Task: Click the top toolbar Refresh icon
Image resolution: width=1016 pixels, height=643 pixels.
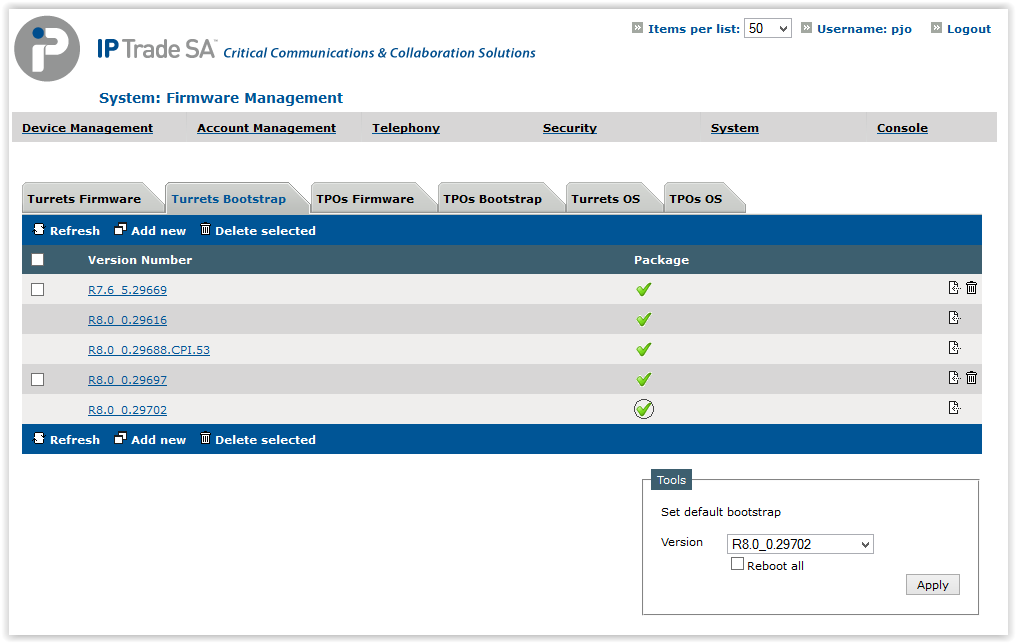Action: [x=39, y=229]
